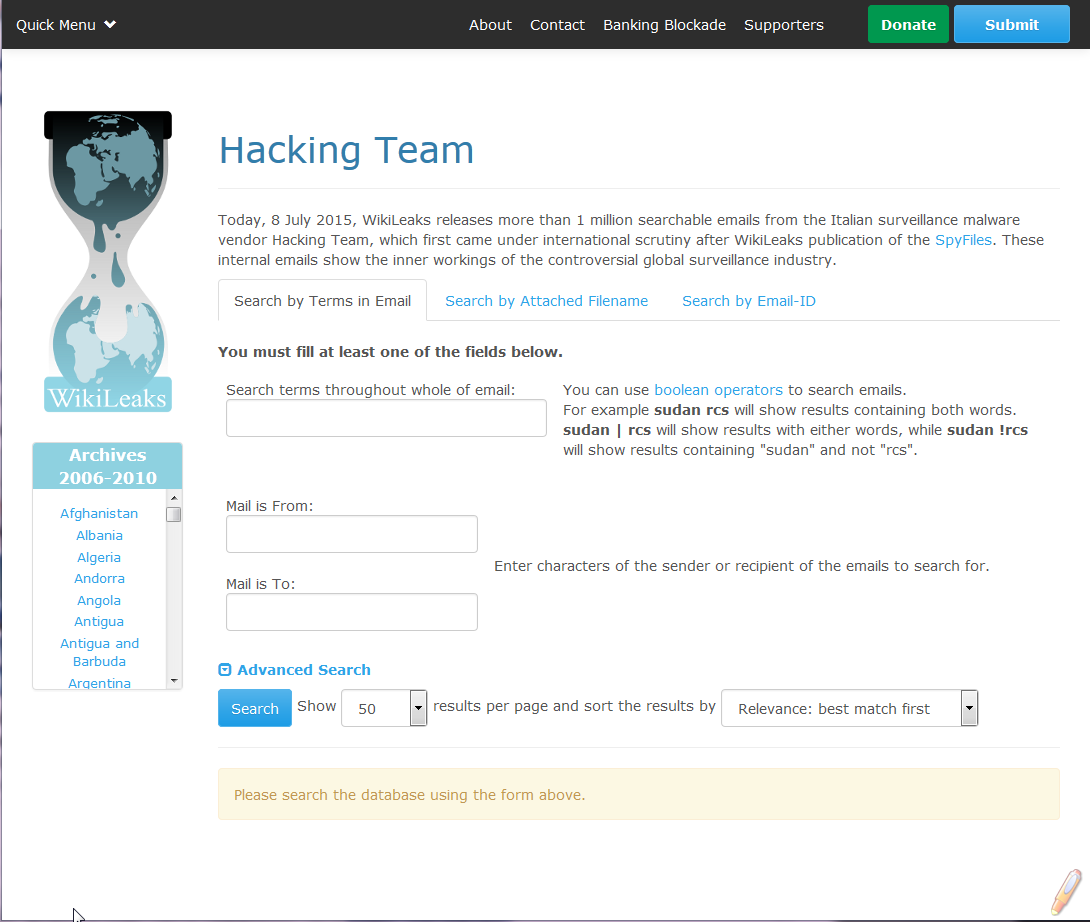This screenshot has height=922, width=1090.
Task: Select Search by Terms in Email tab
Action: tap(323, 301)
